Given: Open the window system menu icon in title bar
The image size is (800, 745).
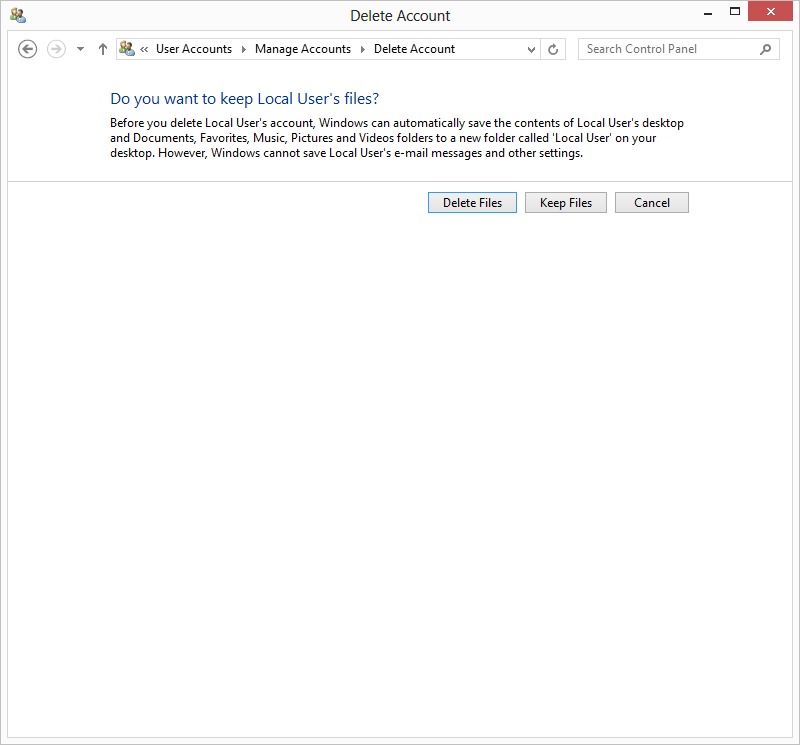Looking at the screenshot, I should click(18, 15).
